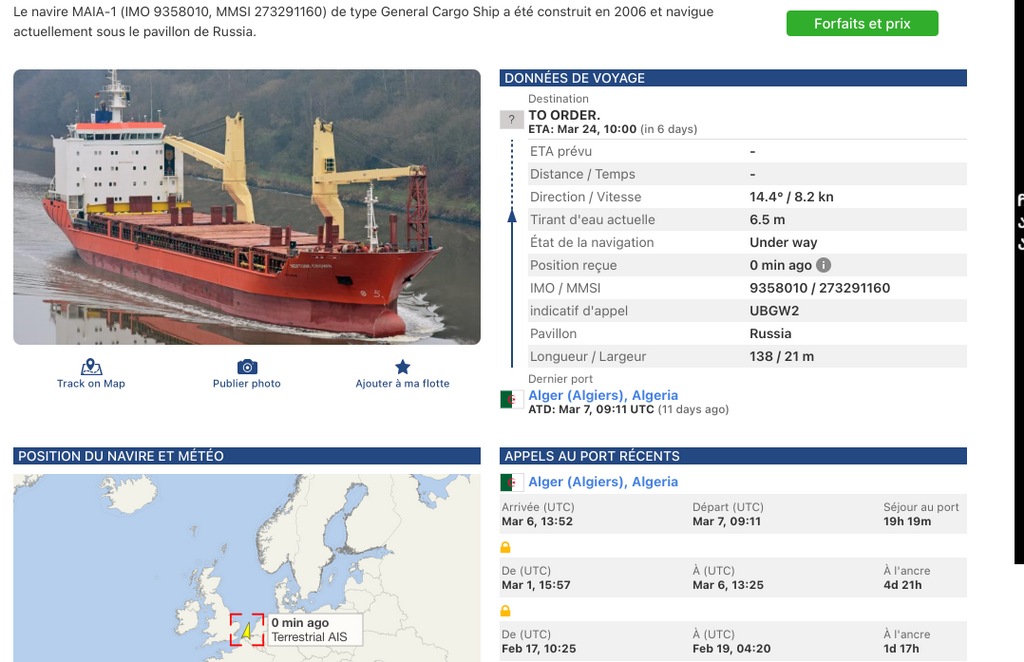Click the Terrestrial AIS map tooltip
1024x662 pixels.
coord(314,630)
